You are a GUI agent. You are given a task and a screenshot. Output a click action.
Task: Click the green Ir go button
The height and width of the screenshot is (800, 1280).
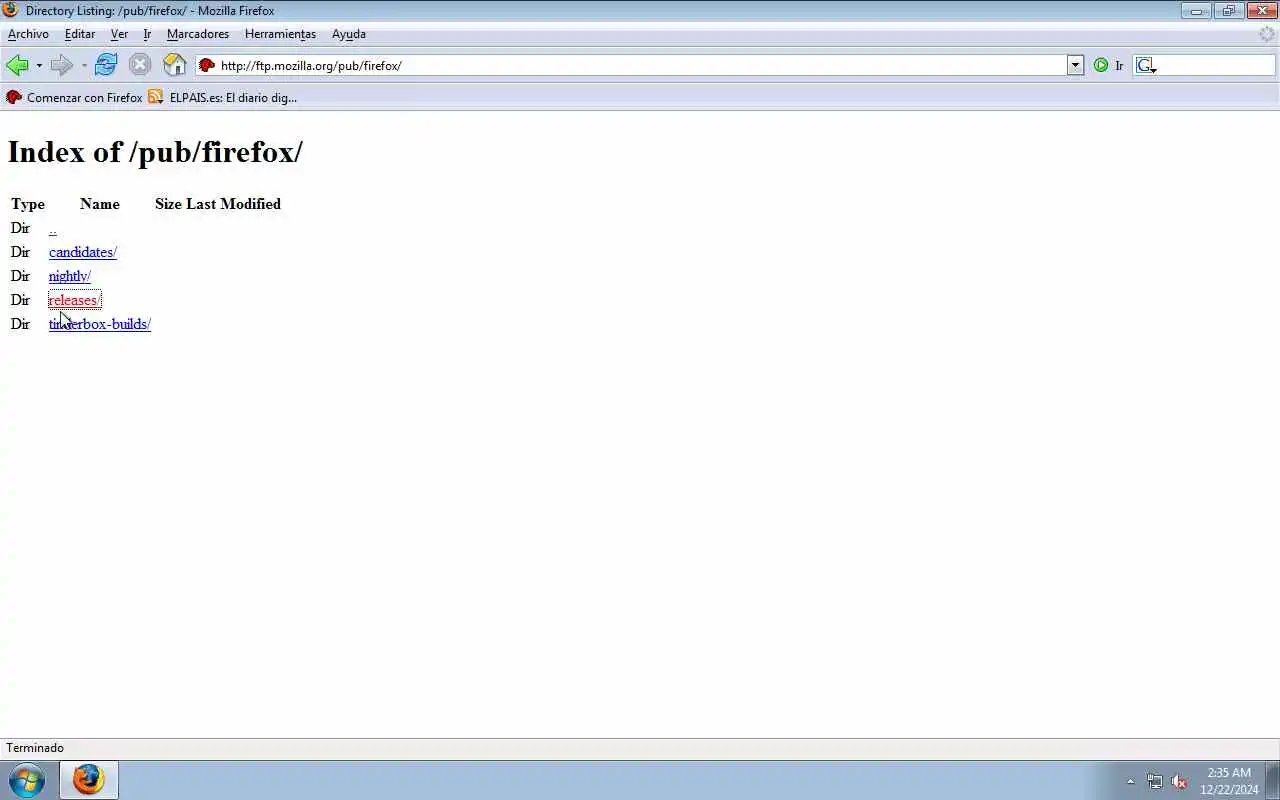(1108, 66)
